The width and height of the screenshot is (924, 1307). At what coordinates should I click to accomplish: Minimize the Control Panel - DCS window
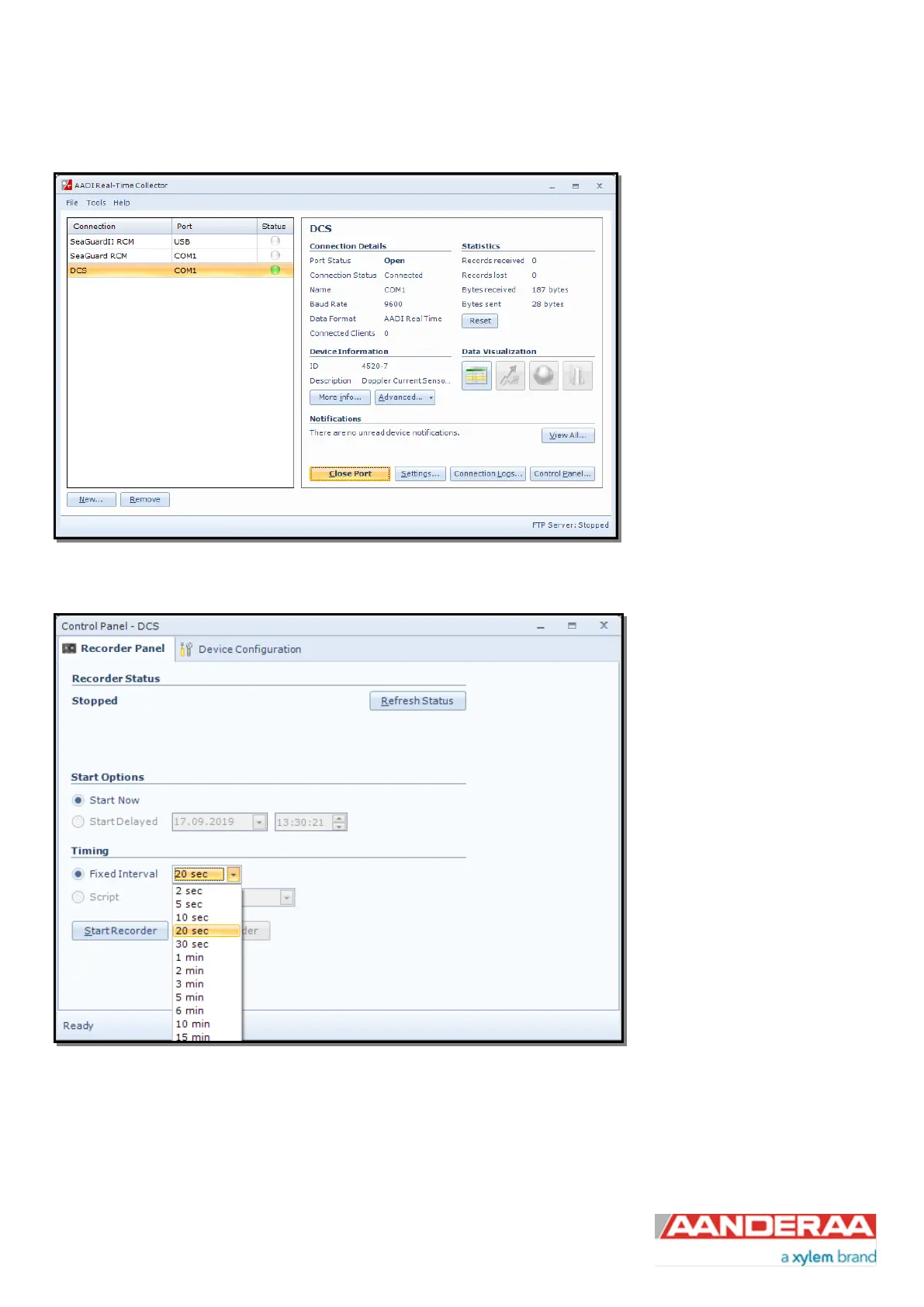click(x=541, y=626)
